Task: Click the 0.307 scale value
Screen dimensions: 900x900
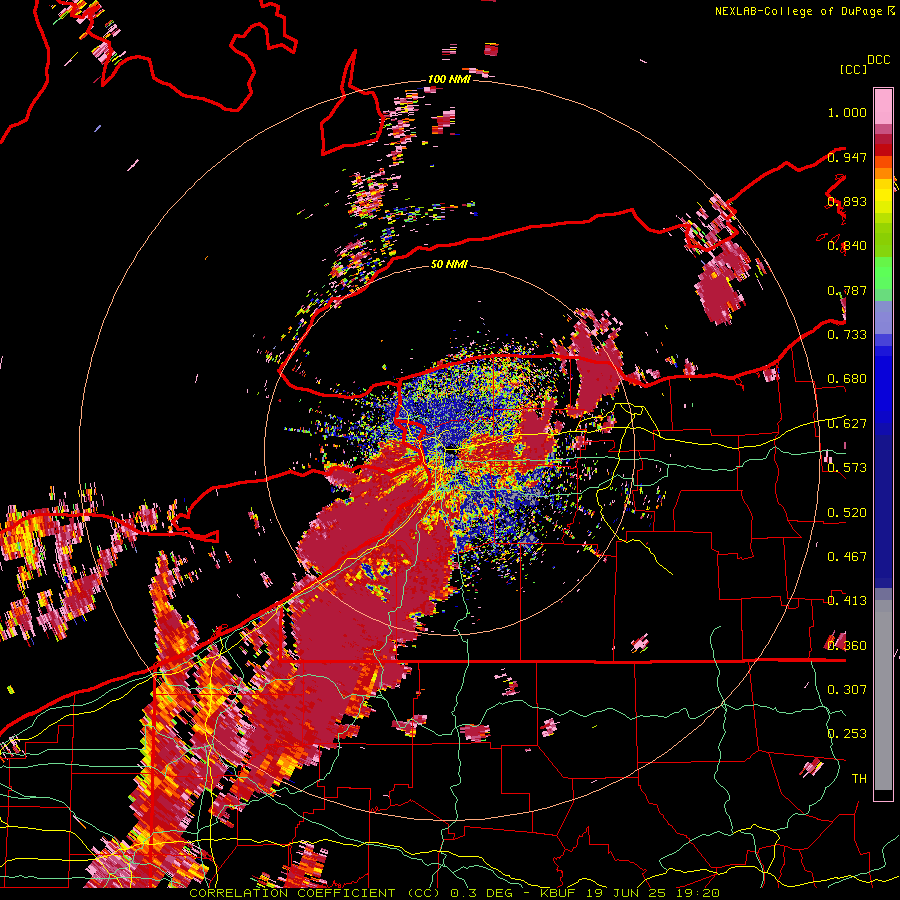Action: [847, 689]
